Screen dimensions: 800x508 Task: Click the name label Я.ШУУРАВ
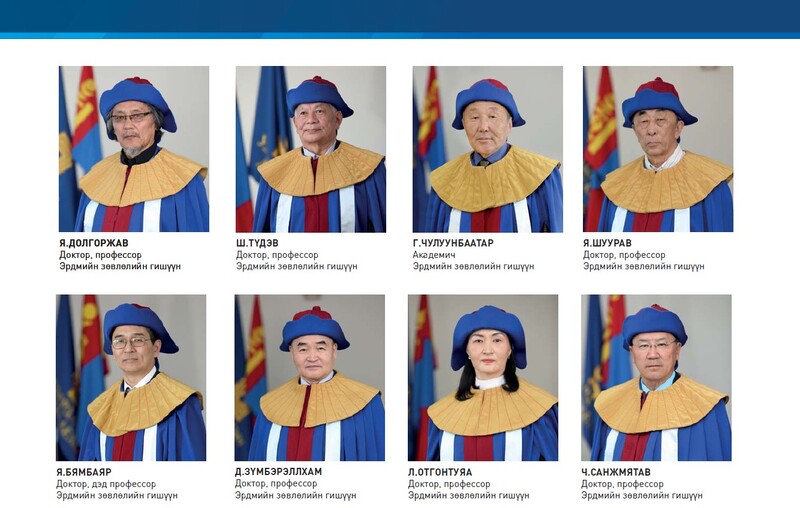[x=607, y=243]
